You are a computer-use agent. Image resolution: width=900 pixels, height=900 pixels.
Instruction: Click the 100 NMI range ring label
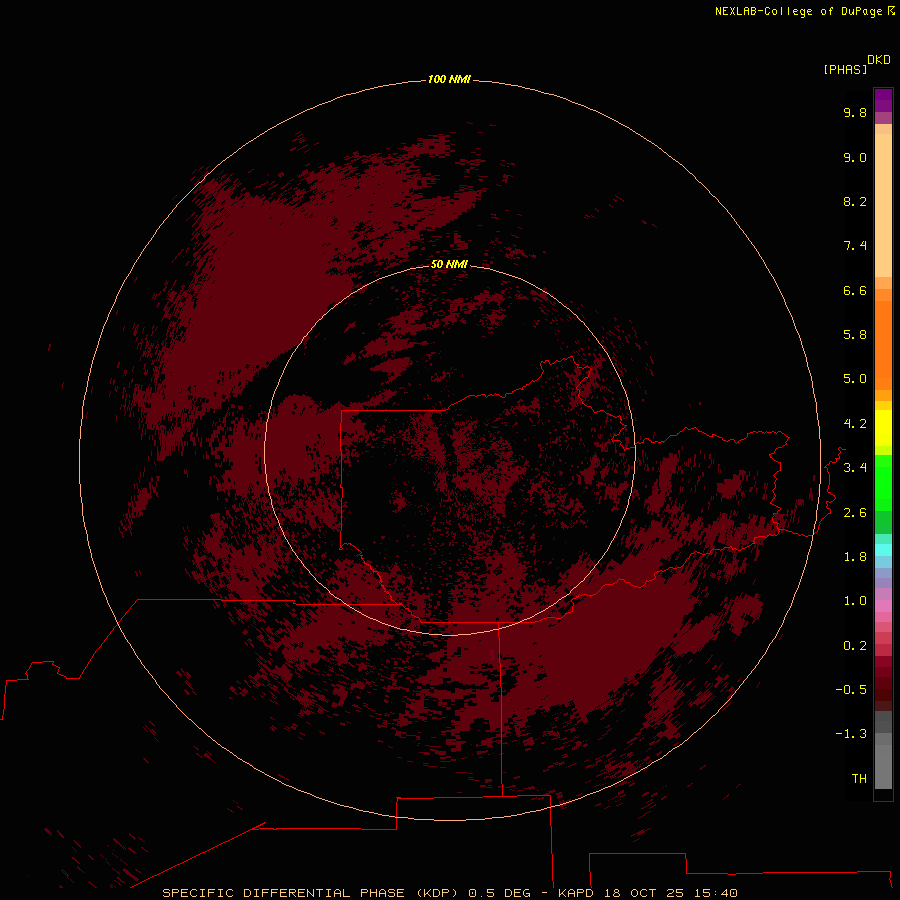tap(449, 79)
